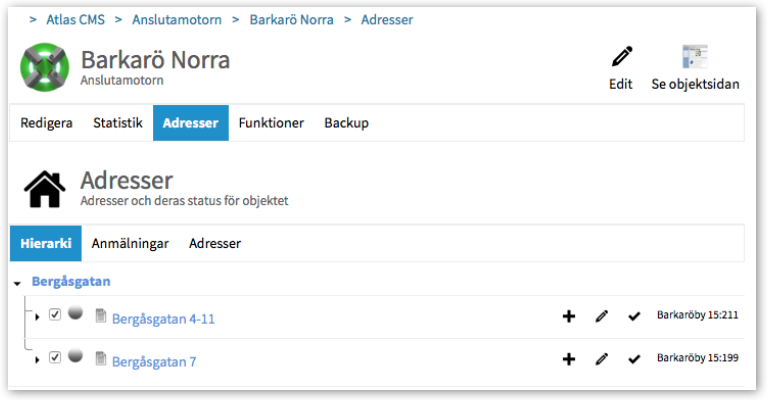
Task: Click the plus icon for Bergåsgatan 7
Action: [x=569, y=359]
